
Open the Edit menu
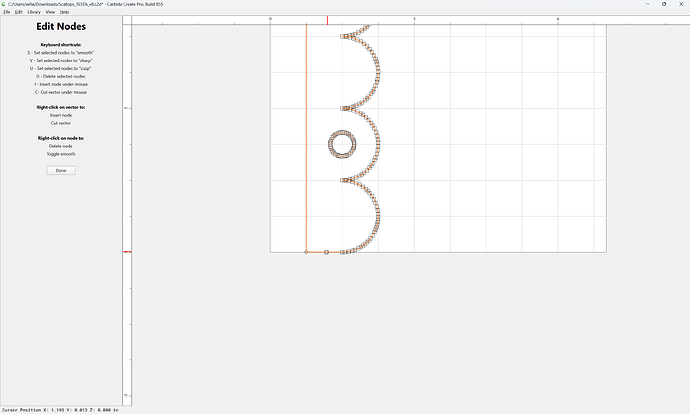[x=18, y=12]
